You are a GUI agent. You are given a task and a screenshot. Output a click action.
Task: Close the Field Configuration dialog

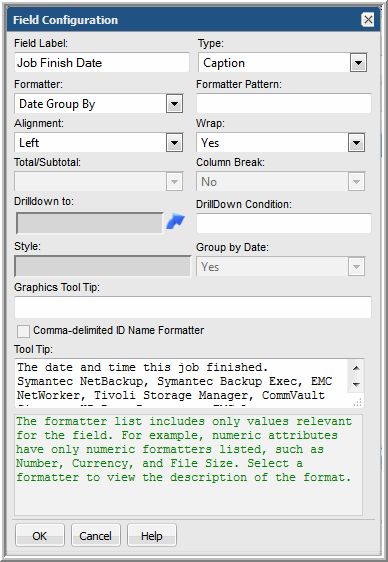368,20
